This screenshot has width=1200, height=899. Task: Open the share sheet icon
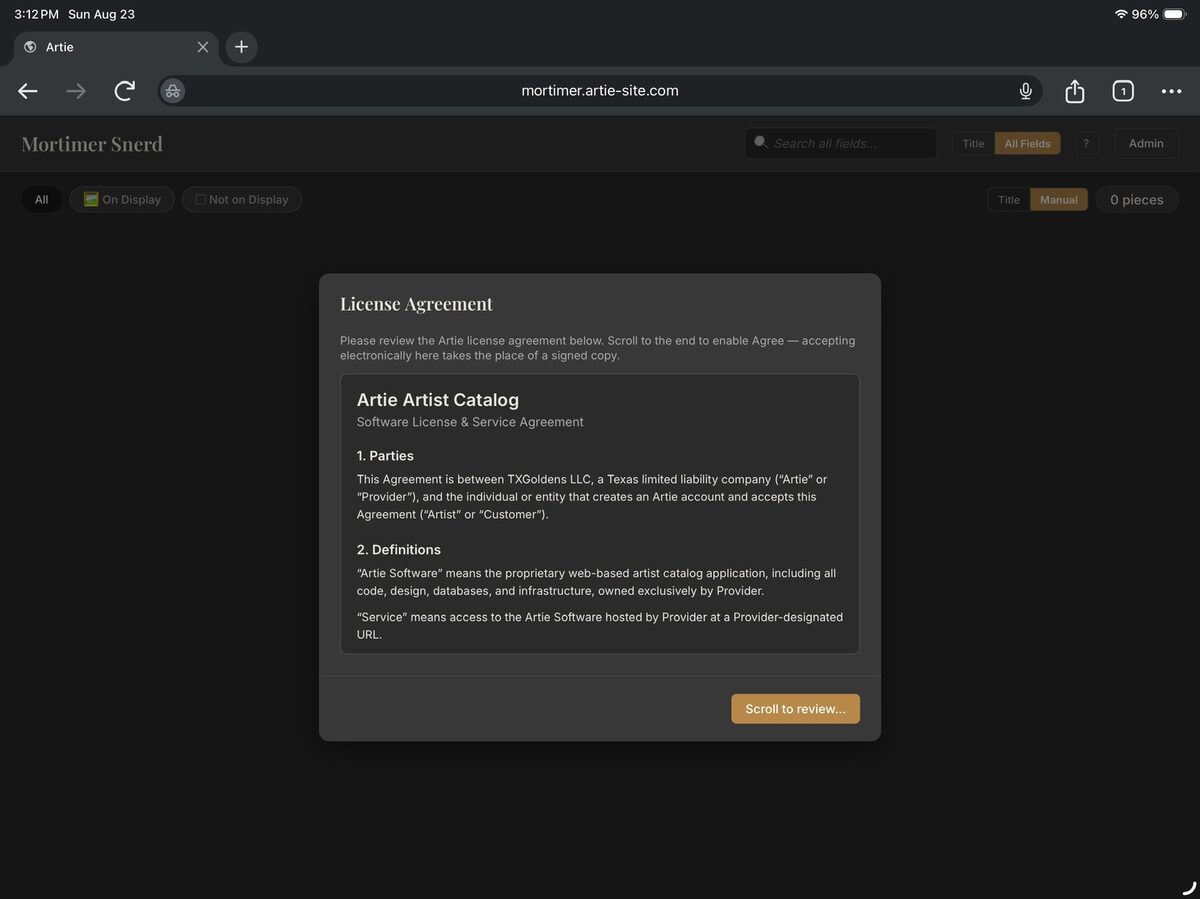pos(1075,91)
